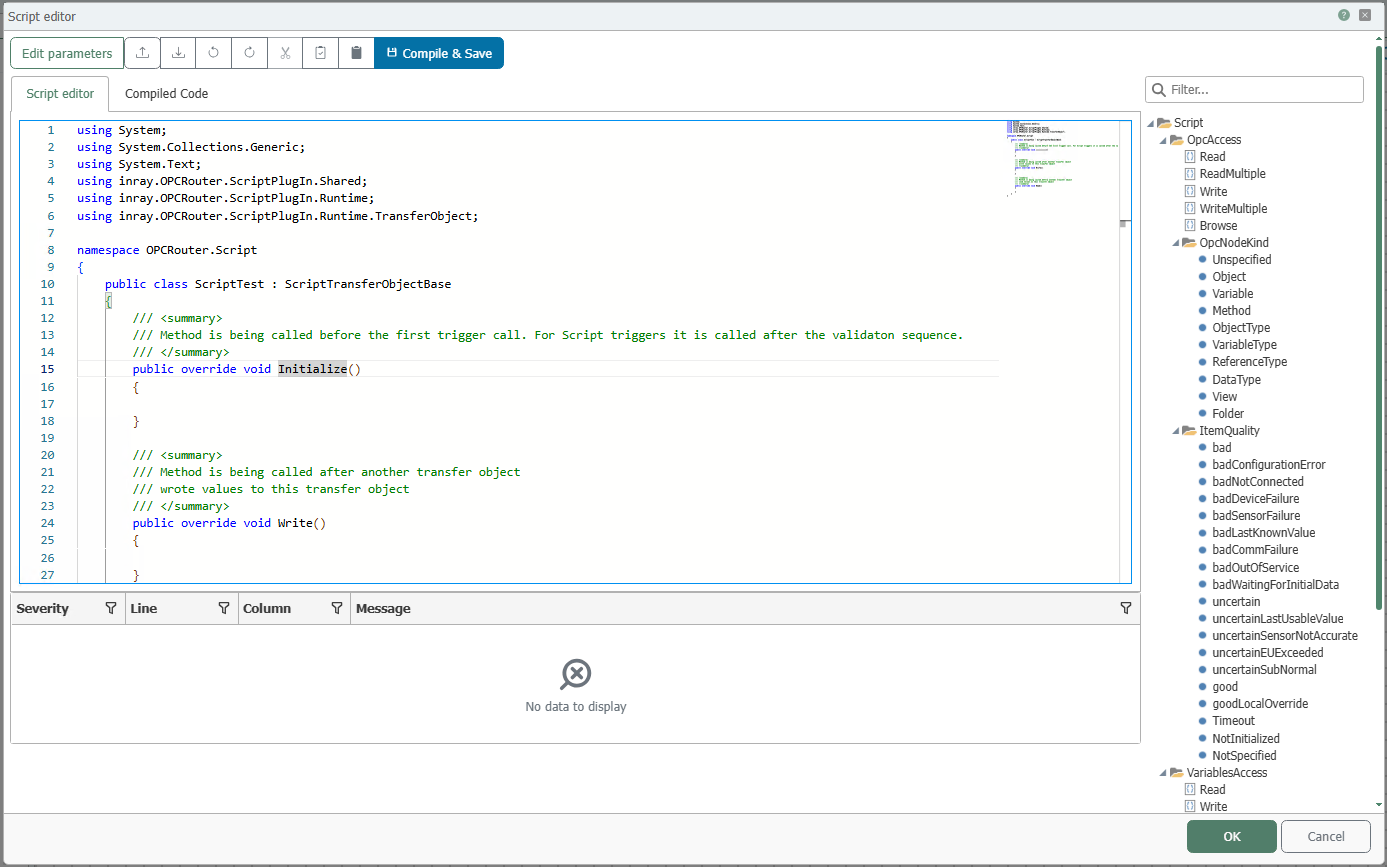Click the copy clipboard icon
This screenshot has height=867, width=1387.
[x=321, y=53]
